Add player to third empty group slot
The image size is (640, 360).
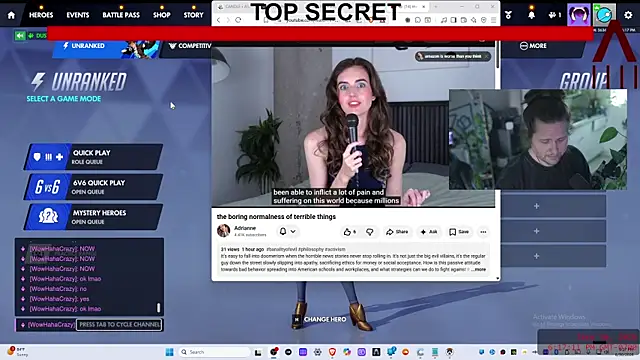(553, 256)
